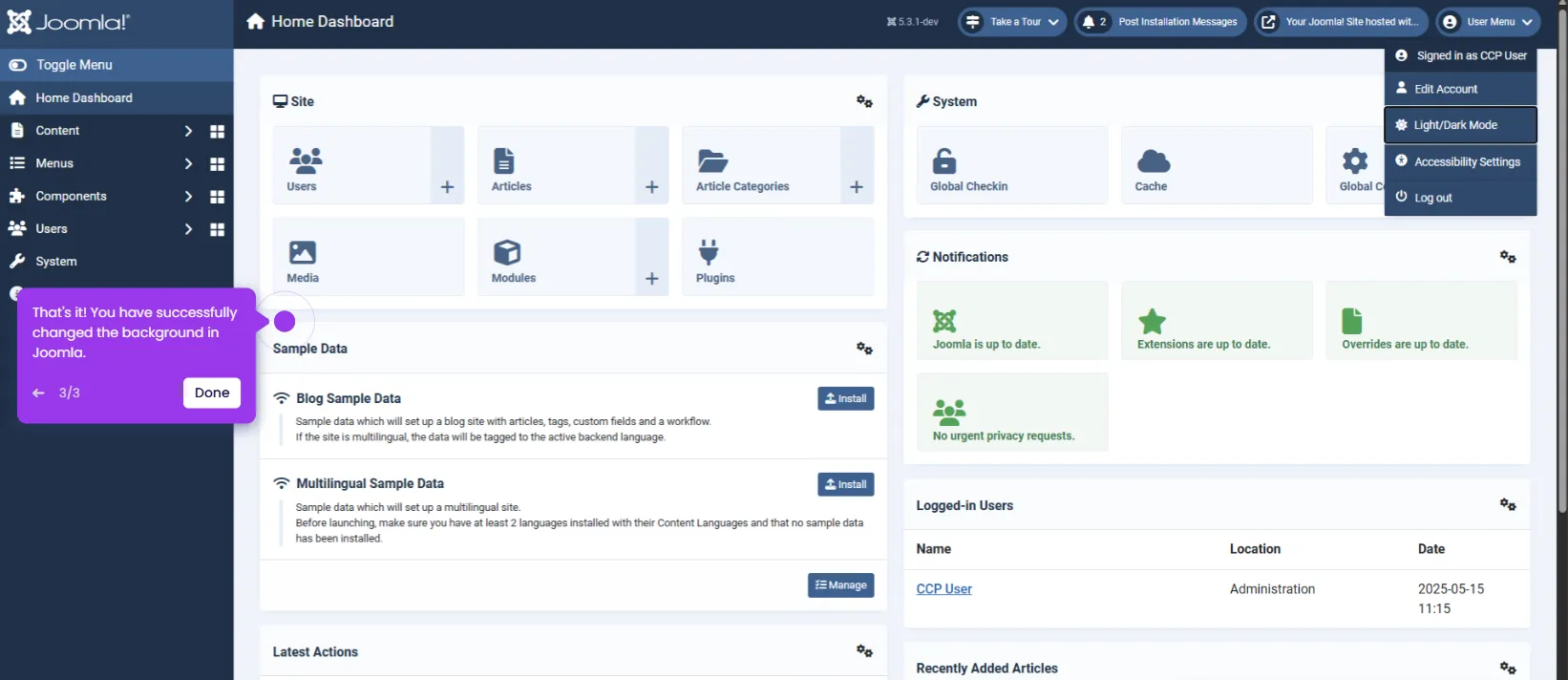This screenshot has width=1568, height=680.
Task: Click Manage sample data button
Action: [x=840, y=585]
